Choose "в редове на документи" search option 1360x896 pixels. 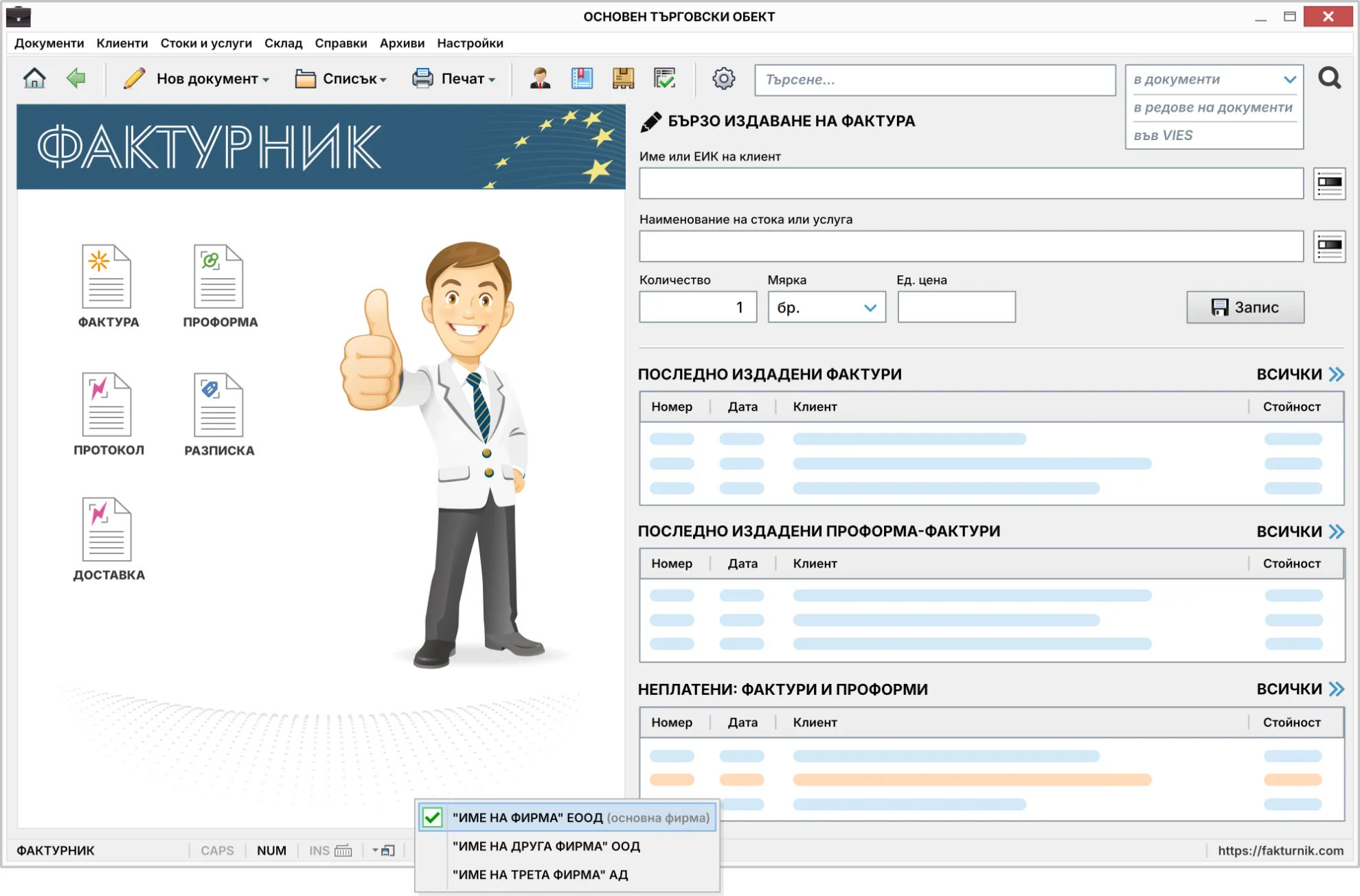(x=1213, y=107)
